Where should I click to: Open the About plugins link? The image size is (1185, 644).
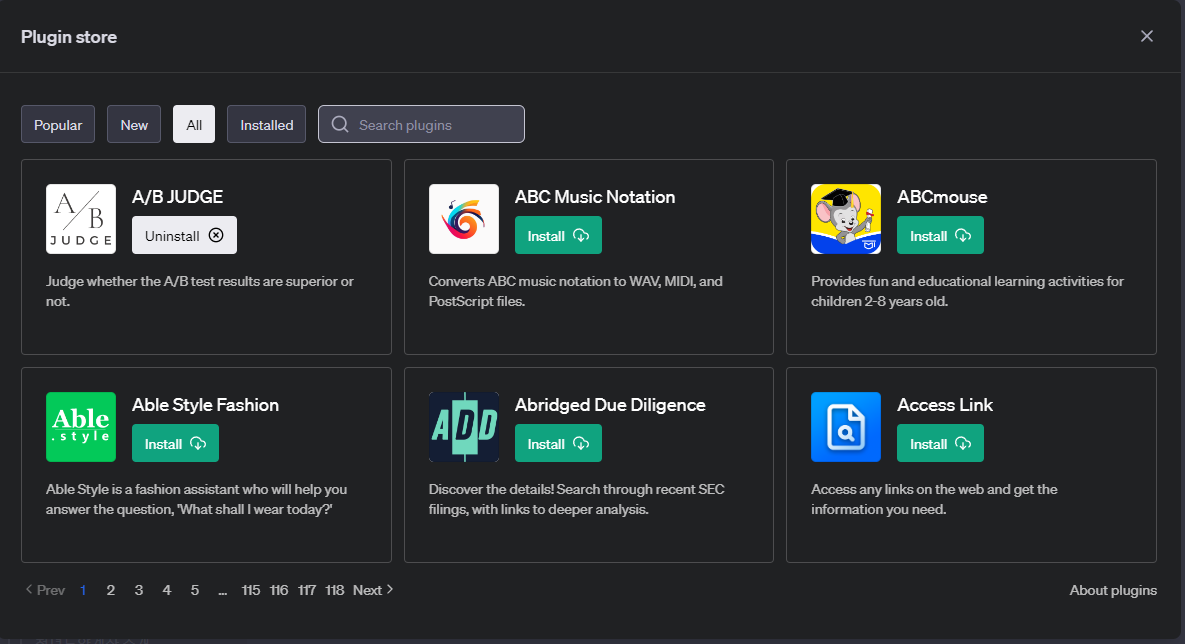coord(1113,590)
